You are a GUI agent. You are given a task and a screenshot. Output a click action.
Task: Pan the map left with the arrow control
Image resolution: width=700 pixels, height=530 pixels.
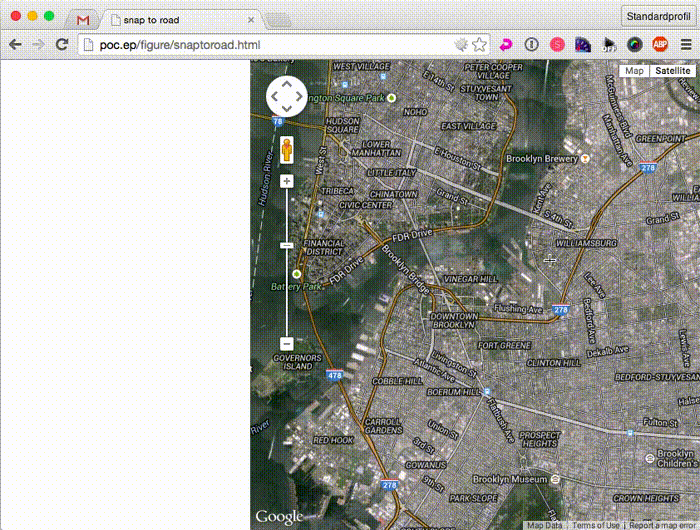(x=274, y=96)
